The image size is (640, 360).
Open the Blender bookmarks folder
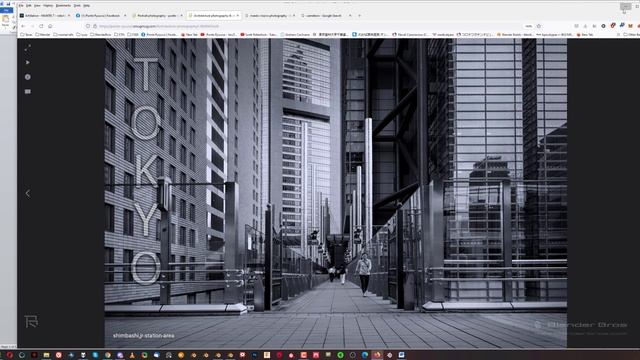[42, 35]
